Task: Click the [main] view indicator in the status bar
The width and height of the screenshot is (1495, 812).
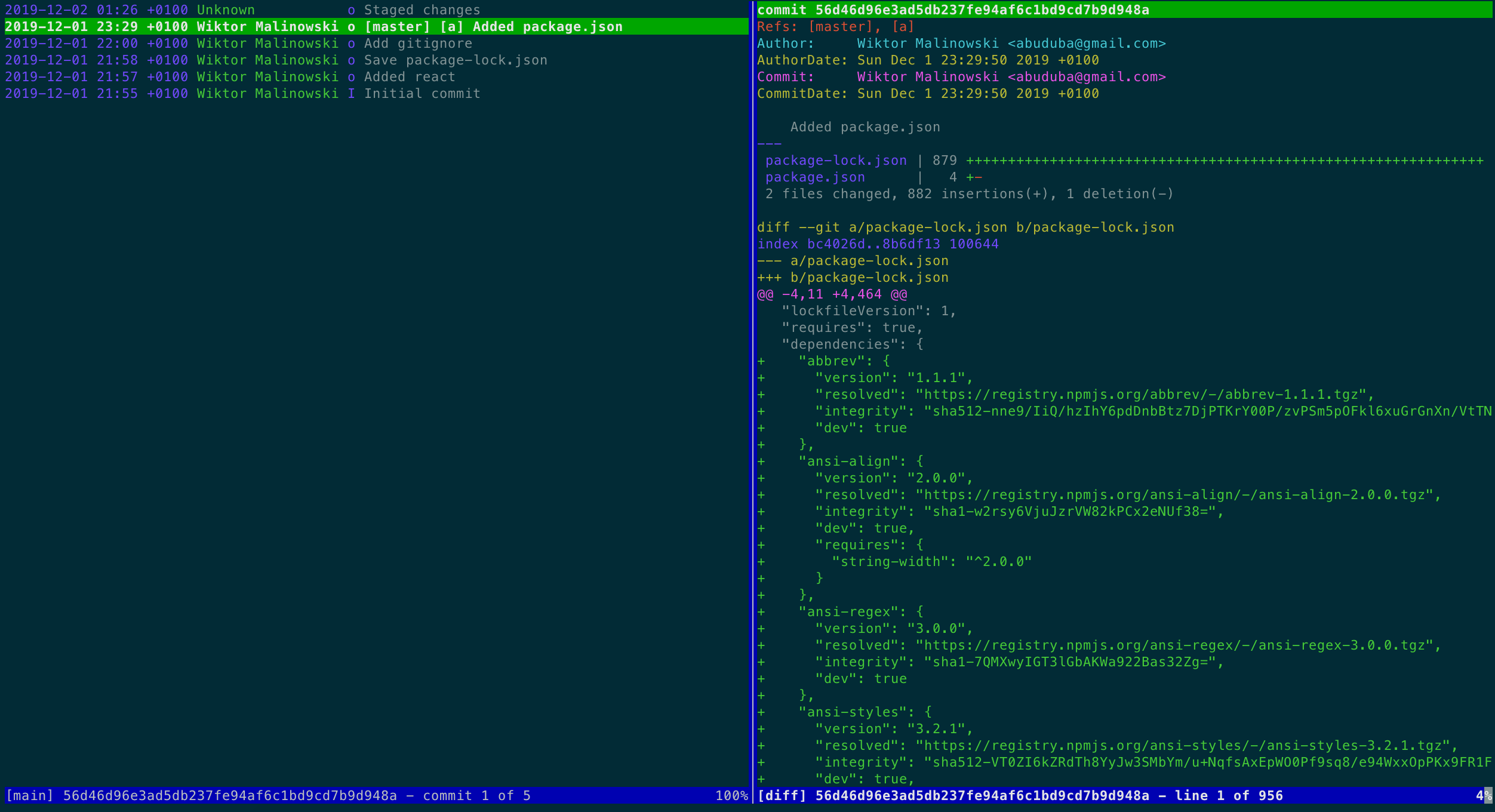Action: coord(30,795)
